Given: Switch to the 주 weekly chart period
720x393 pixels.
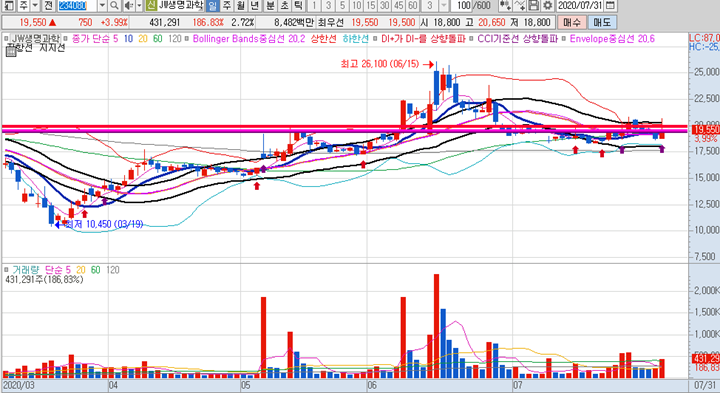Looking at the screenshot, I should point(227,6).
